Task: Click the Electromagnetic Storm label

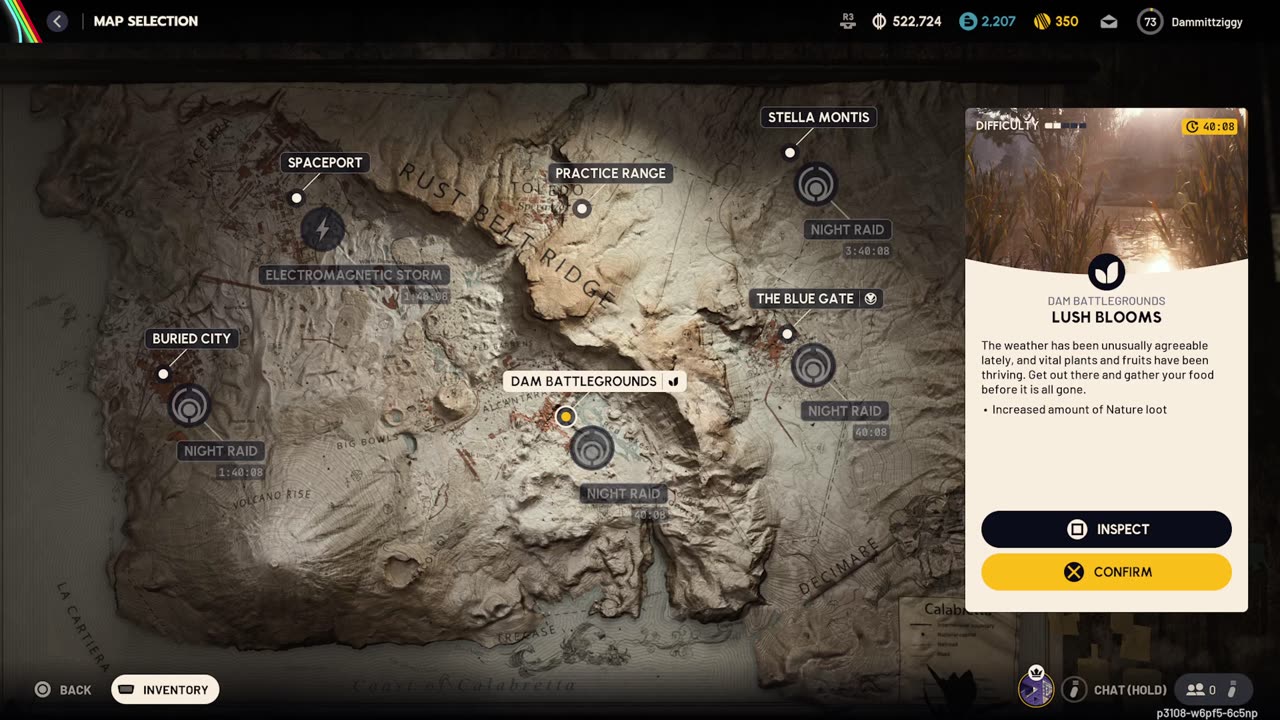Action: point(353,275)
